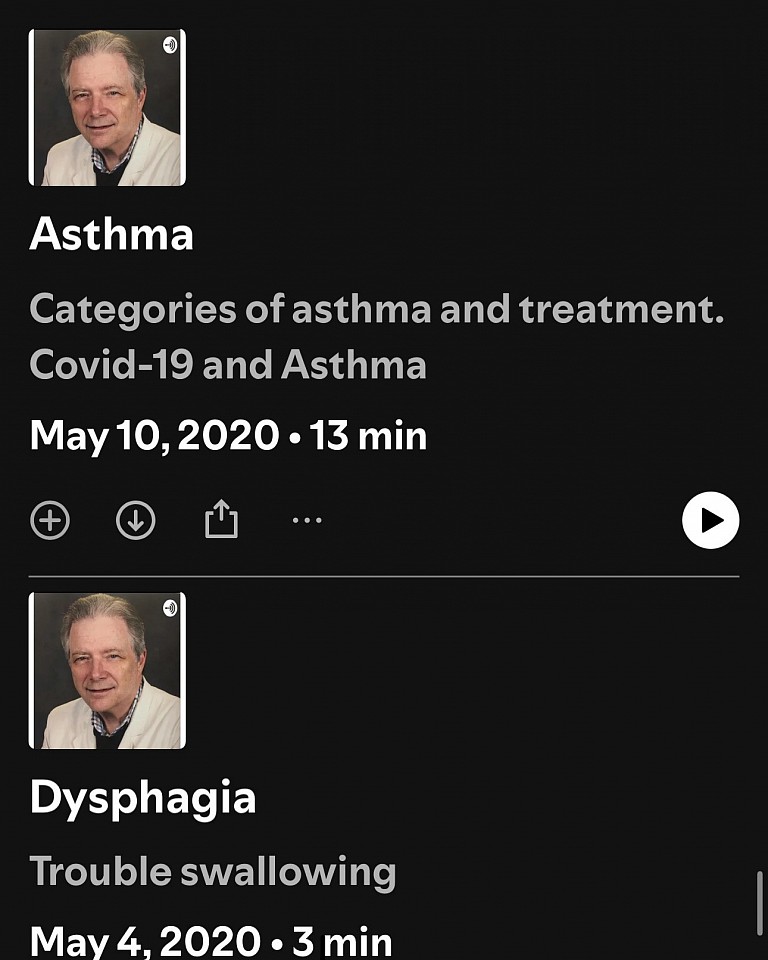Tap the '13 min' duration label

pos(368,436)
